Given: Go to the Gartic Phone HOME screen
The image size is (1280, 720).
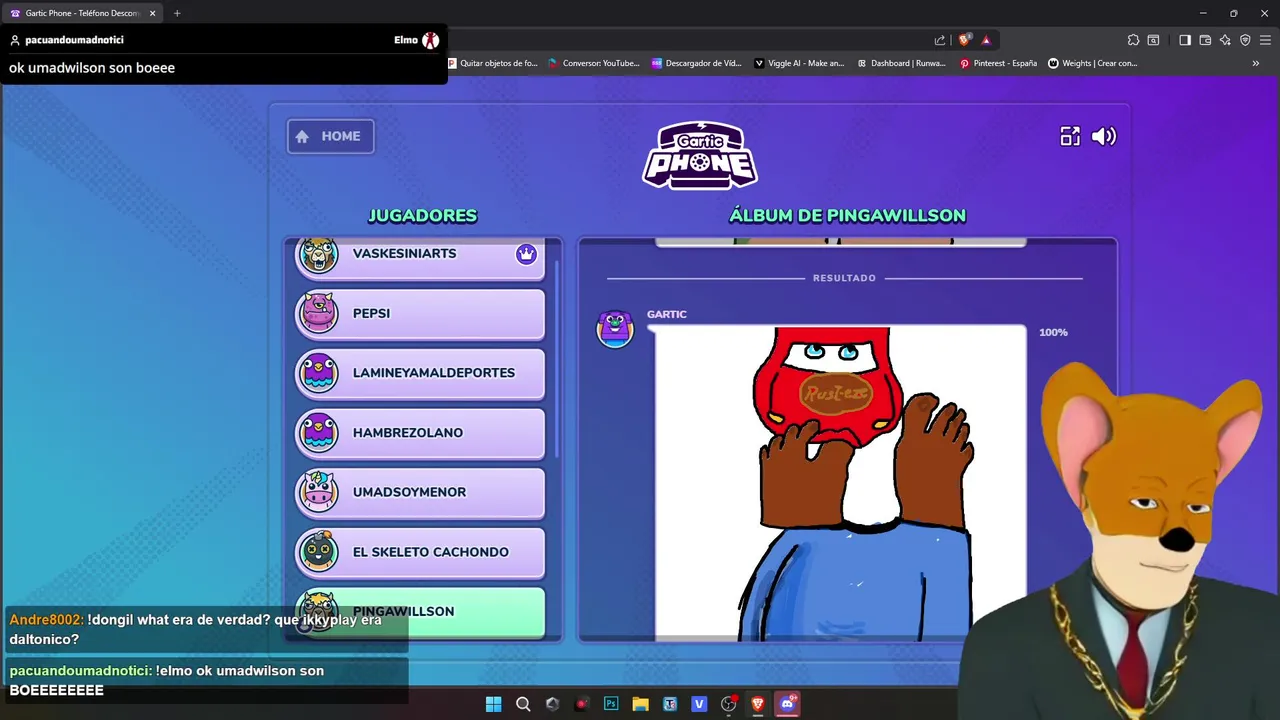Looking at the screenshot, I should (331, 136).
